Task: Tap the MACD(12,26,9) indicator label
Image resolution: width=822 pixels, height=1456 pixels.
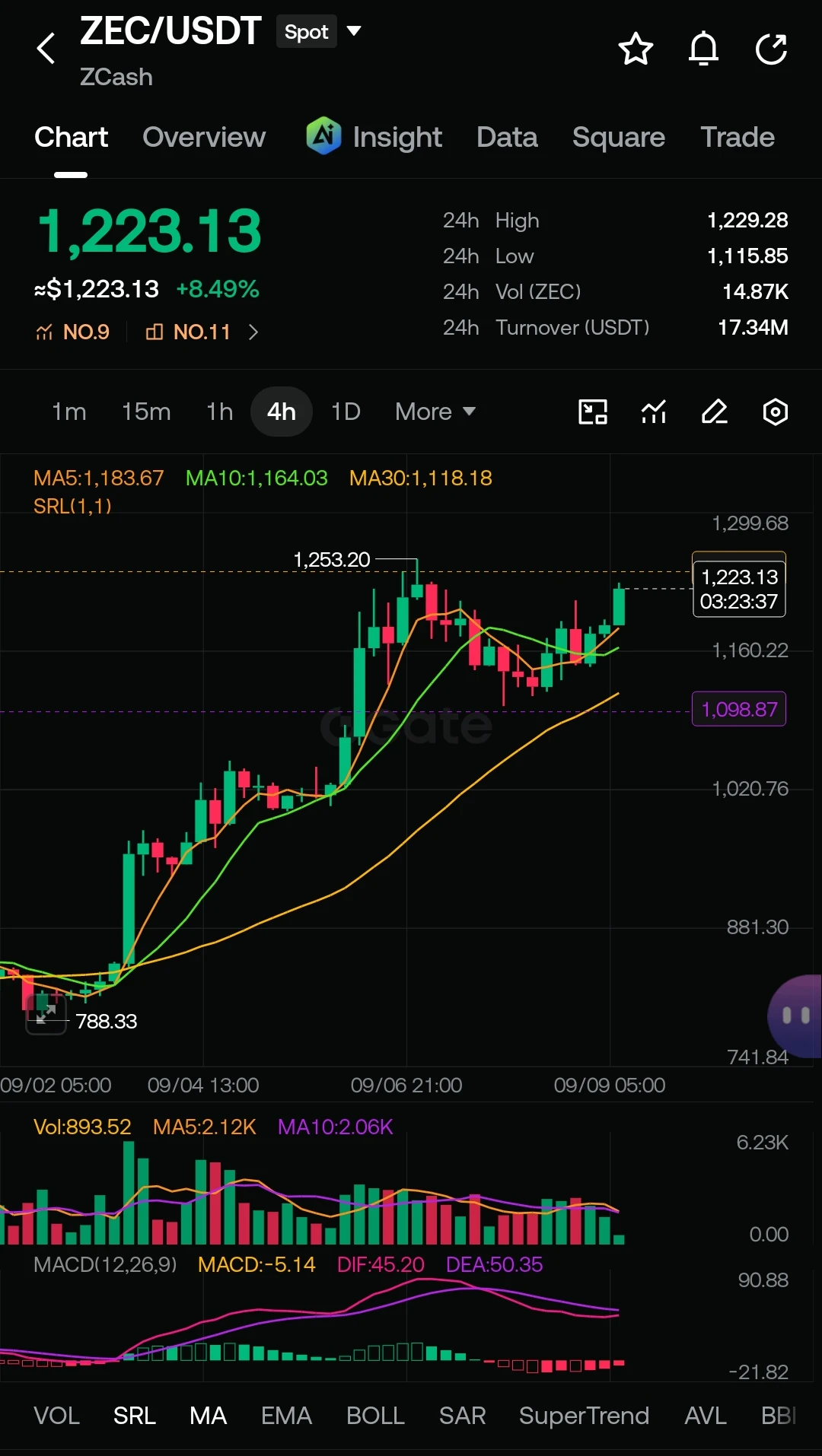Action: (105, 1264)
